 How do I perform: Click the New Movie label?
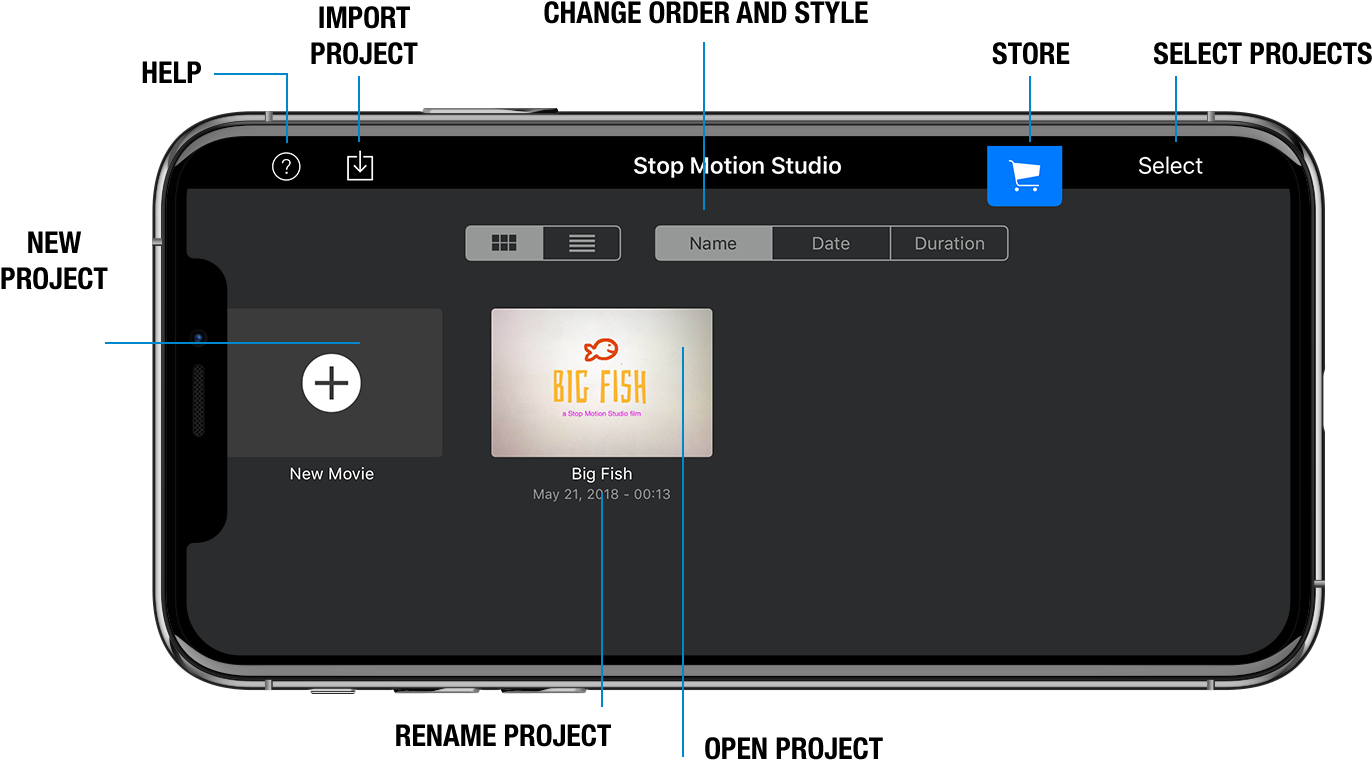coord(331,474)
